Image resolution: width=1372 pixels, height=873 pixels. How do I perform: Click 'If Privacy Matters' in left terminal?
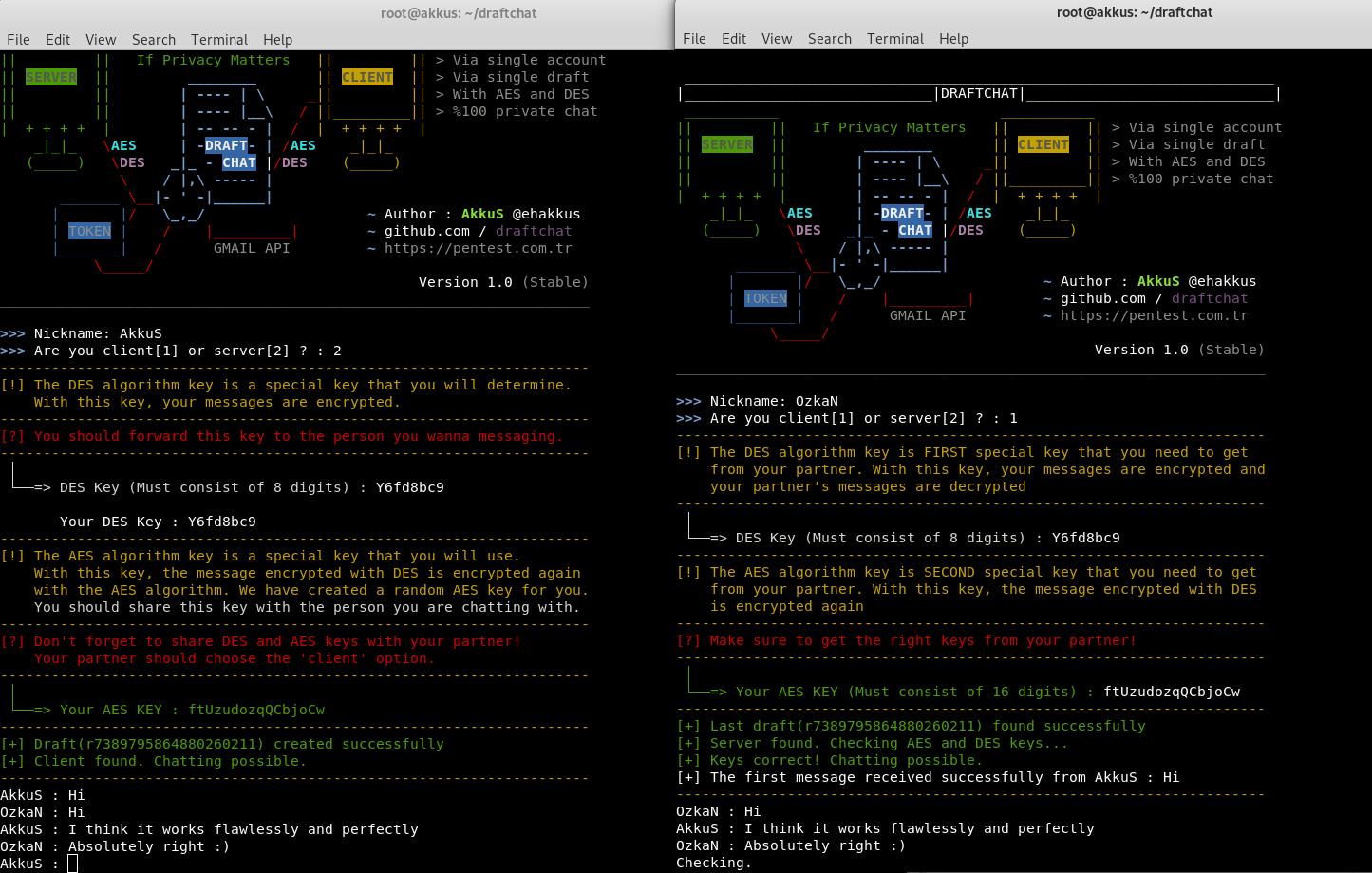(214, 60)
